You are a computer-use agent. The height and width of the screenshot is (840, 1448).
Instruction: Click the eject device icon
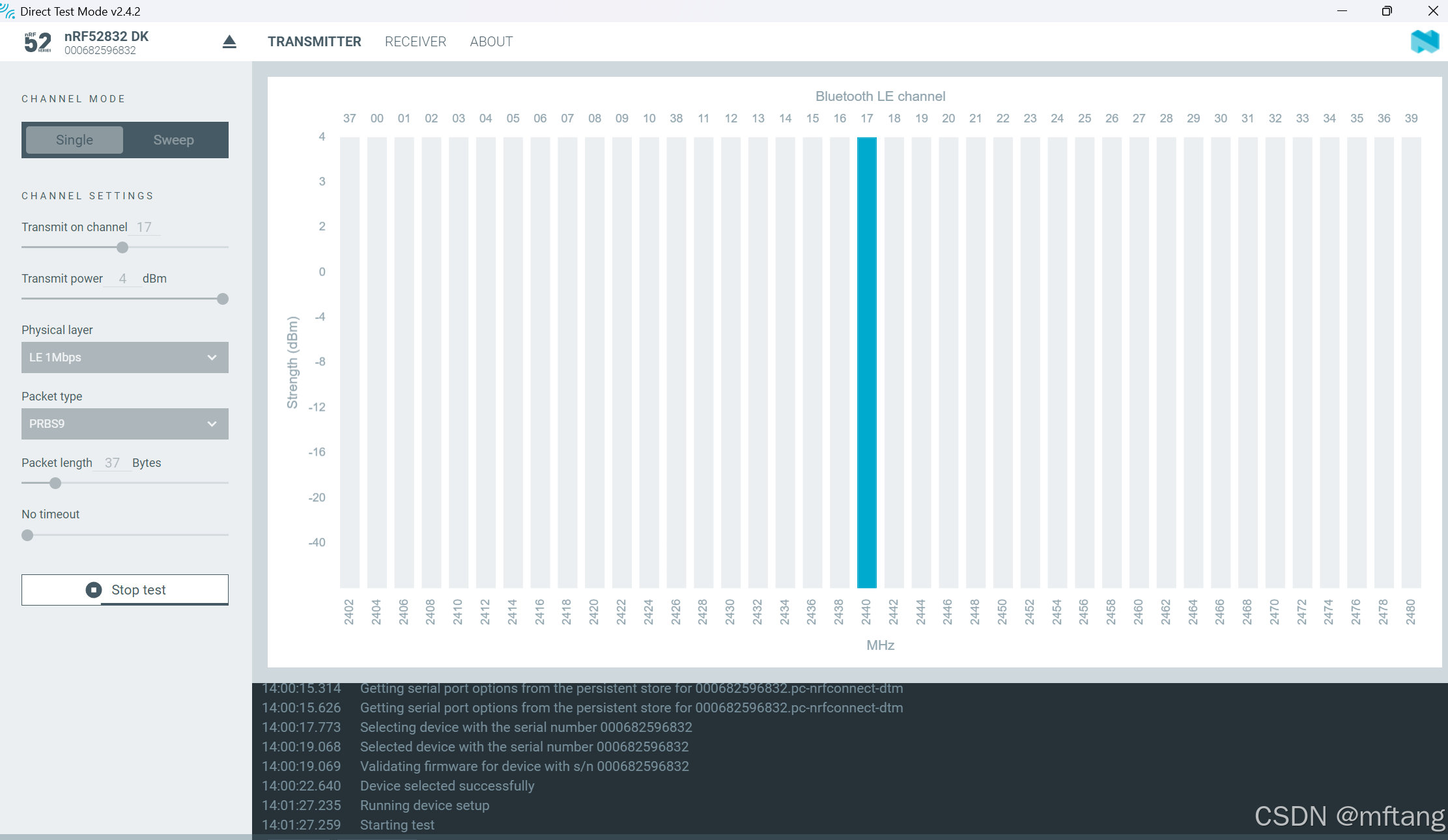pyautogui.click(x=229, y=42)
